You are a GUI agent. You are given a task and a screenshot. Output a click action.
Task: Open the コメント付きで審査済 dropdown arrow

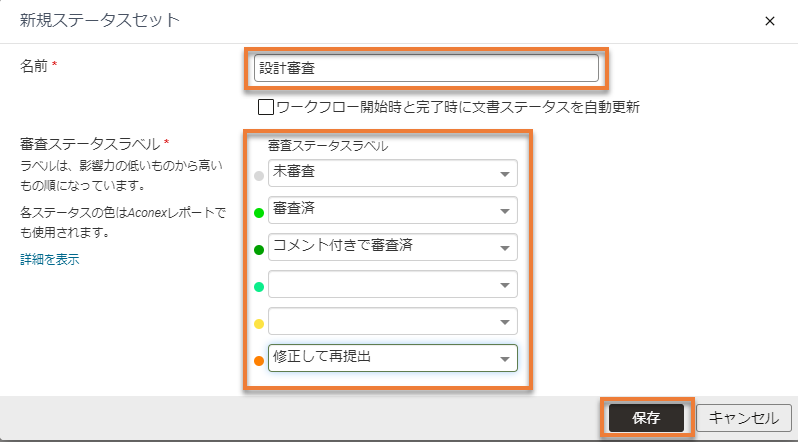coord(504,248)
